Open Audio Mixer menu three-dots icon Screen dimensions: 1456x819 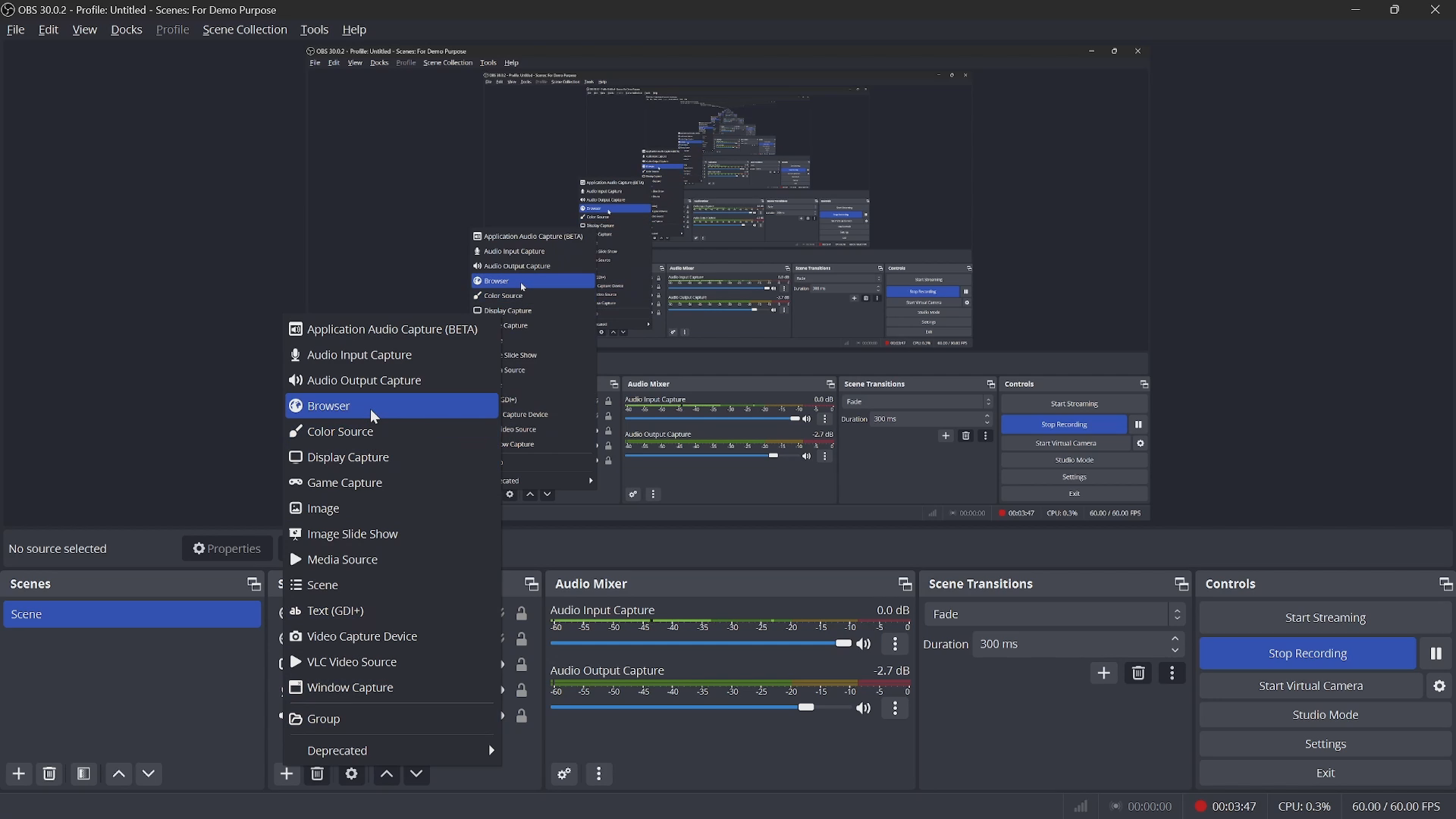(599, 774)
